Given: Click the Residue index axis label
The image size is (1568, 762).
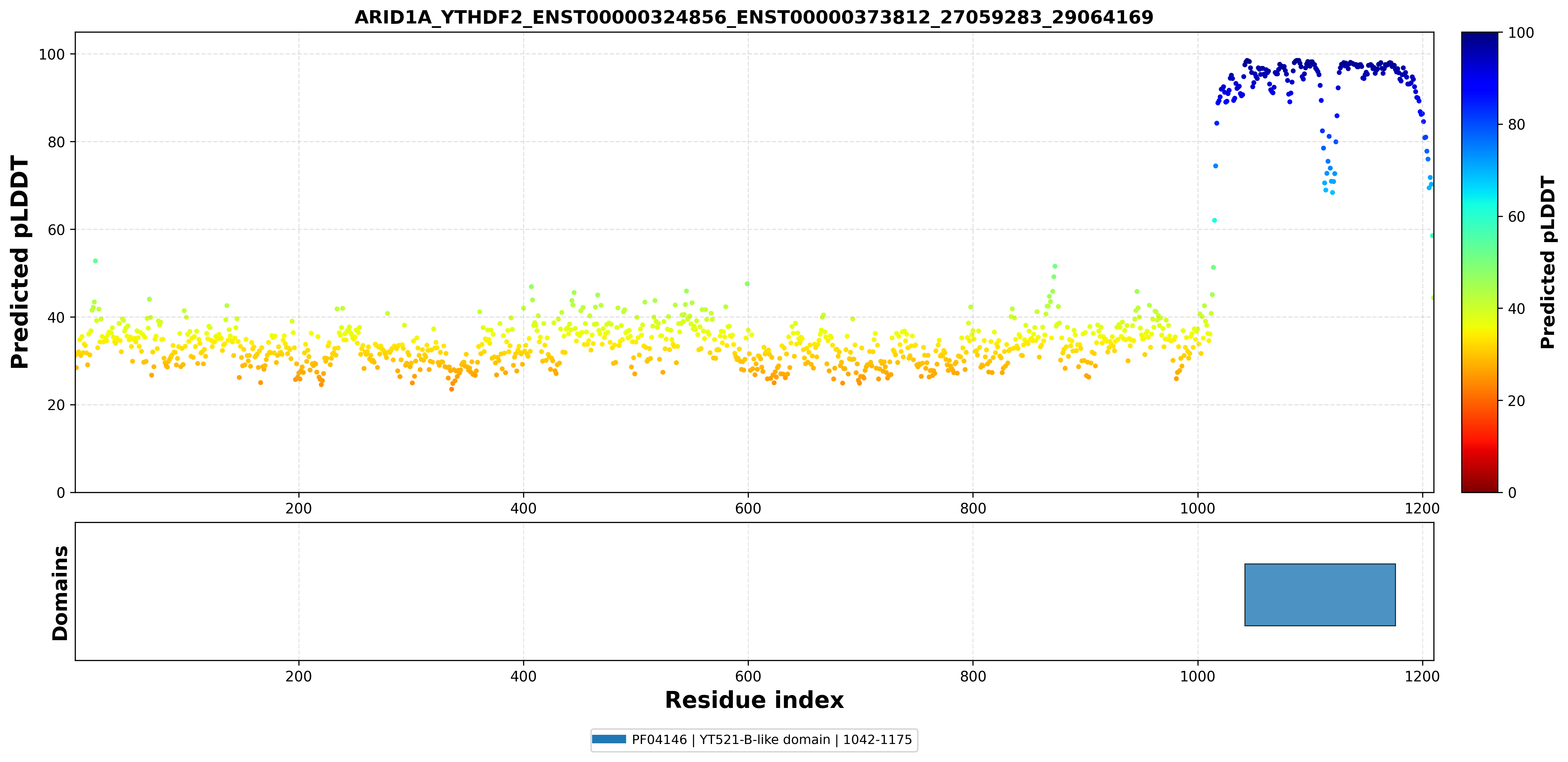Looking at the screenshot, I should coord(754,700).
